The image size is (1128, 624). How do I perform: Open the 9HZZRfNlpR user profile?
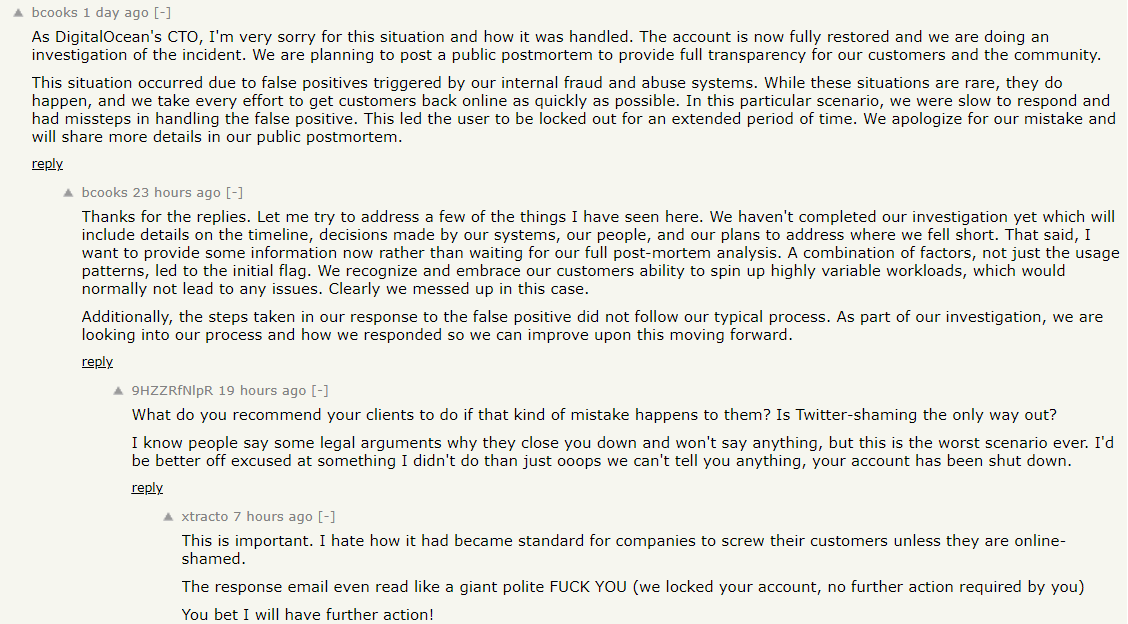point(172,390)
